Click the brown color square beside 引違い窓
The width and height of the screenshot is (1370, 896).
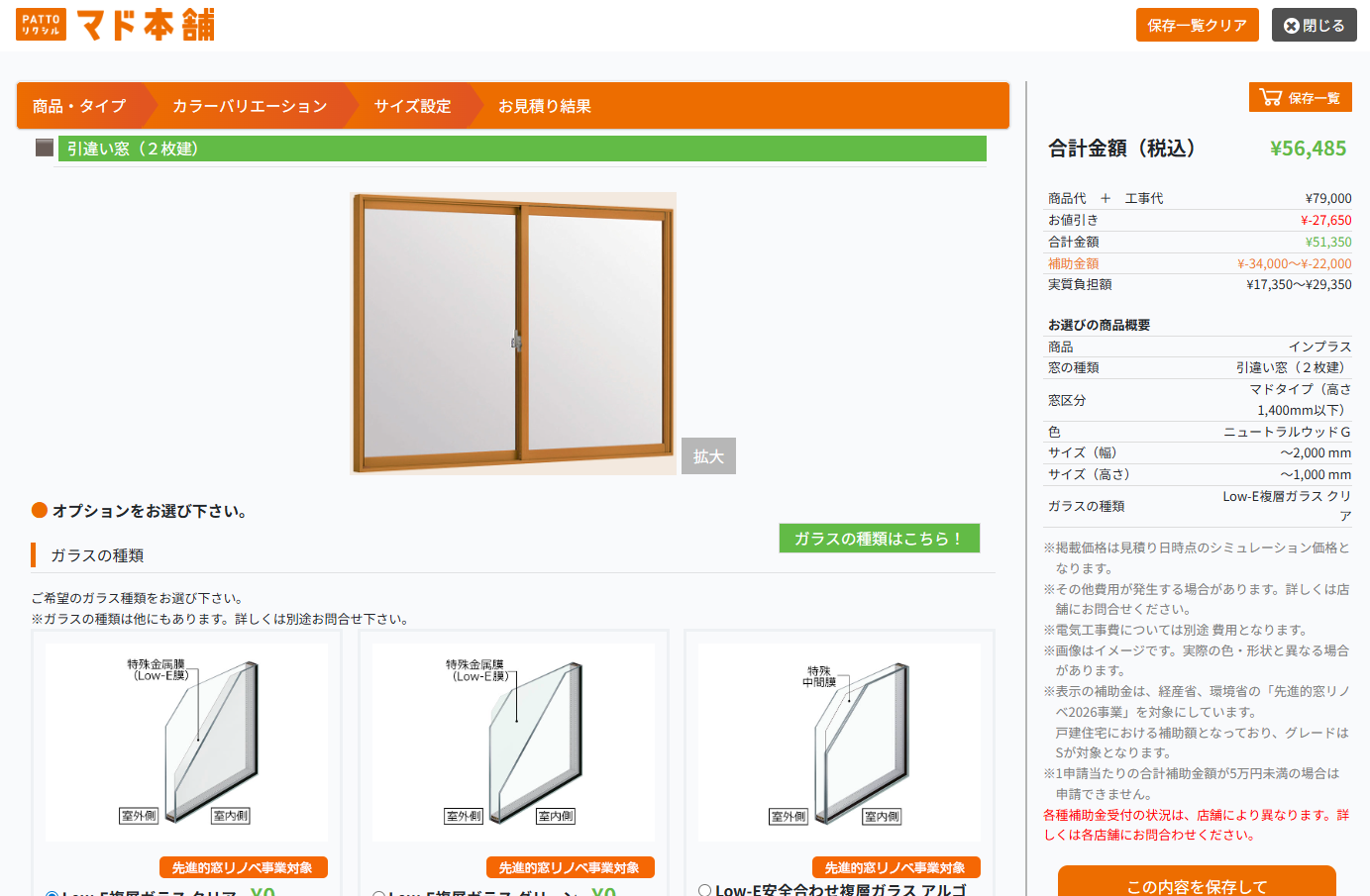pos(45,148)
